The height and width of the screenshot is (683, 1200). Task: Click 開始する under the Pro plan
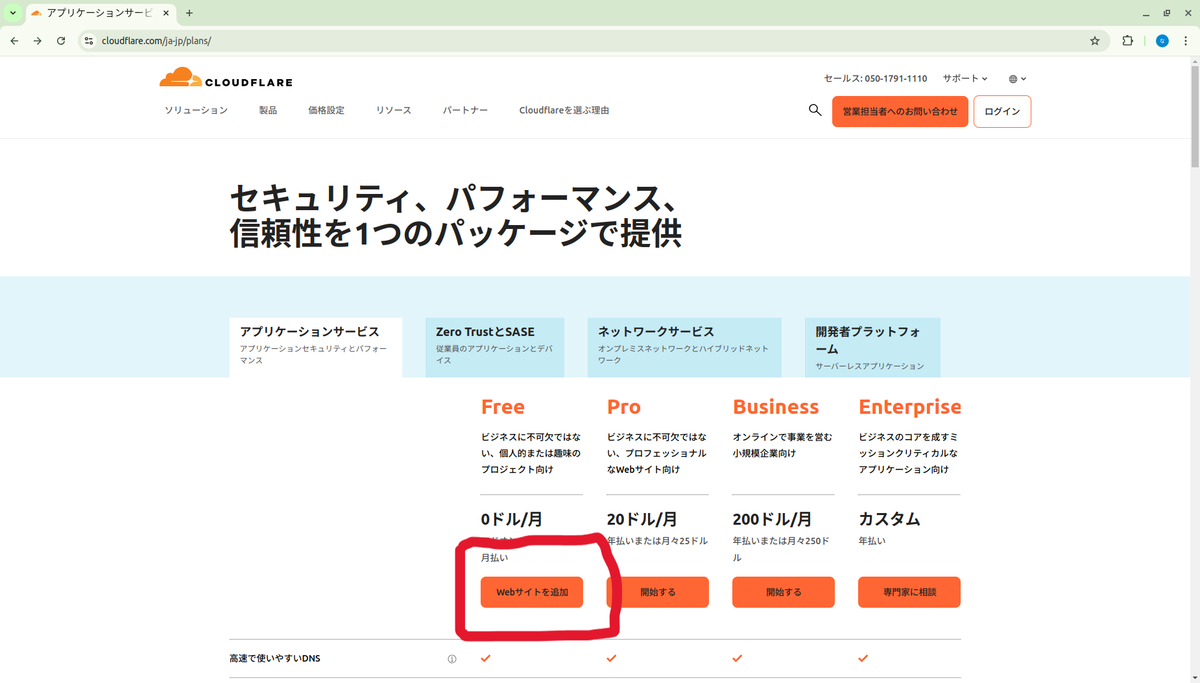657,592
